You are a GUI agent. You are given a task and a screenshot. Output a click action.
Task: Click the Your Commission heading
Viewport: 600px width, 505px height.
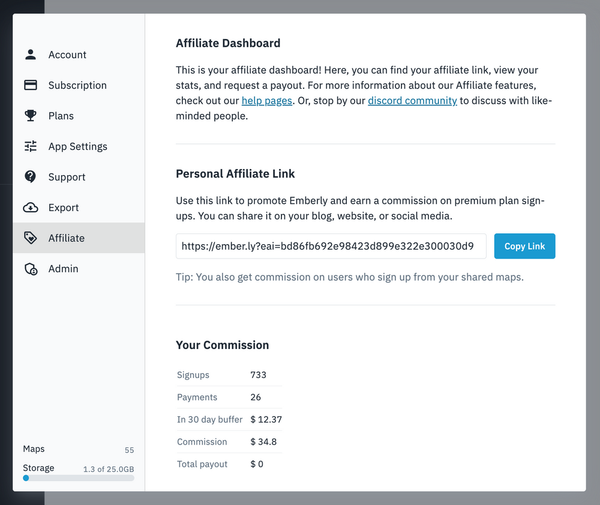point(222,345)
